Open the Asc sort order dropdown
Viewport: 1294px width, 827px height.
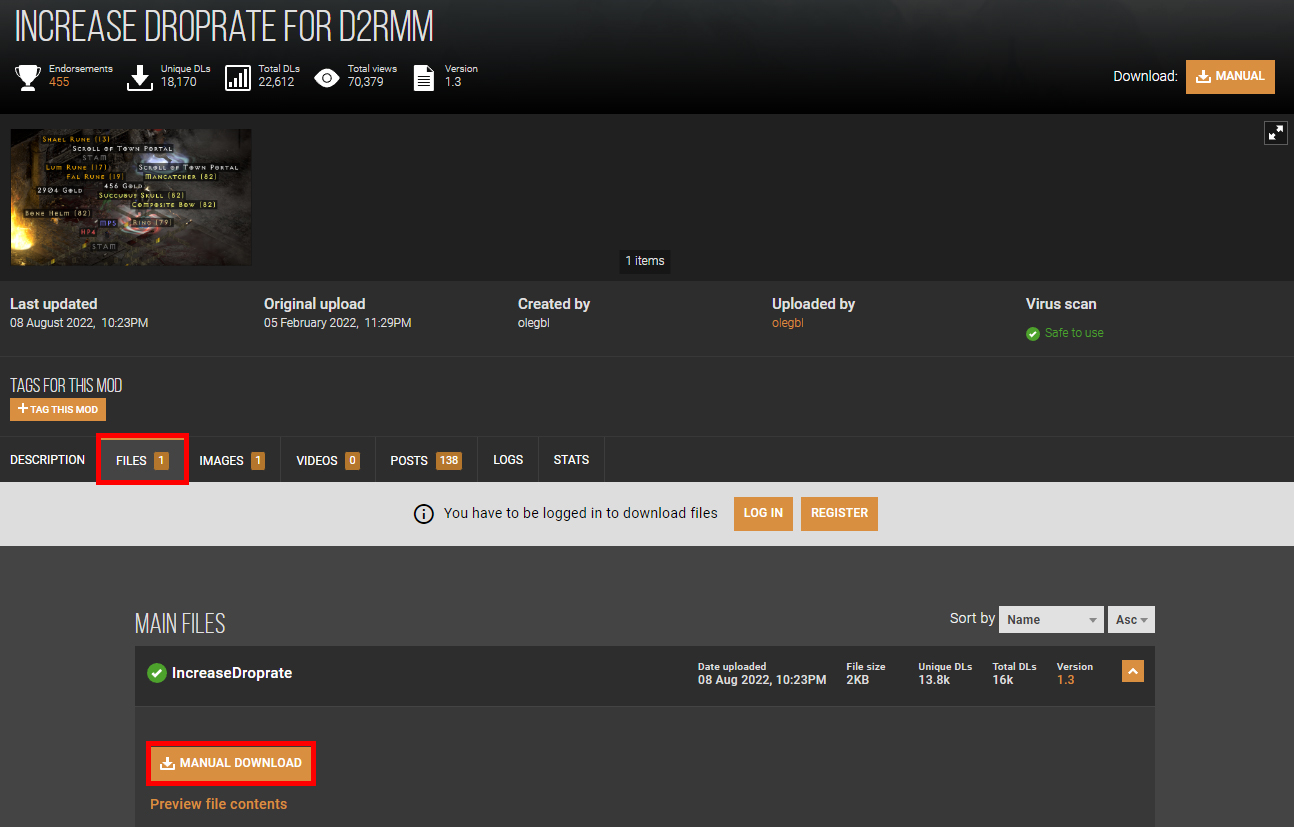click(x=1131, y=620)
